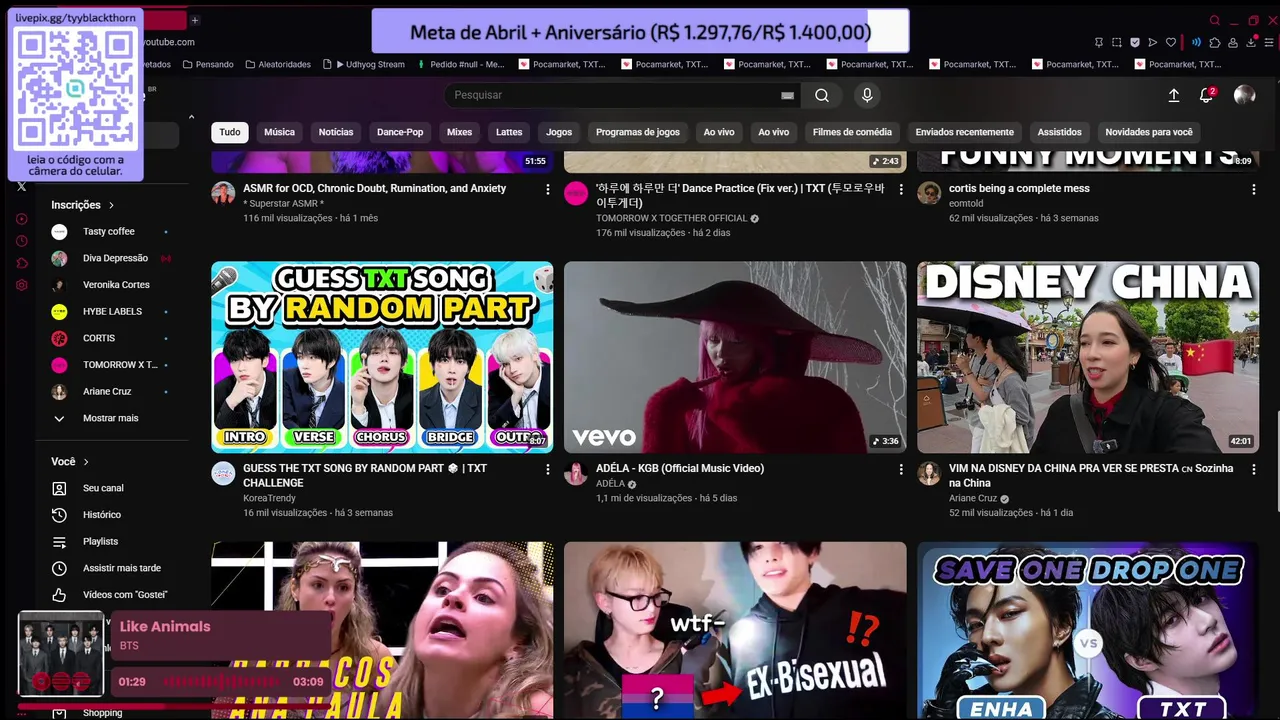Select the Notícias filter chip
This screenshot has width=1280, height=720.
pyautogui.click(x=336, y=132)
